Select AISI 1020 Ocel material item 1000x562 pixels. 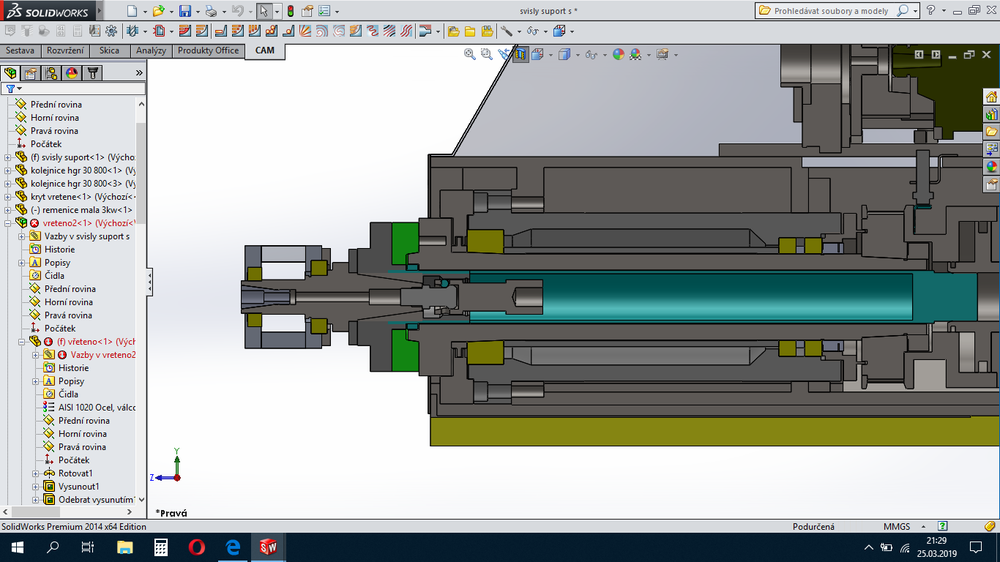(x=96, y=408)
